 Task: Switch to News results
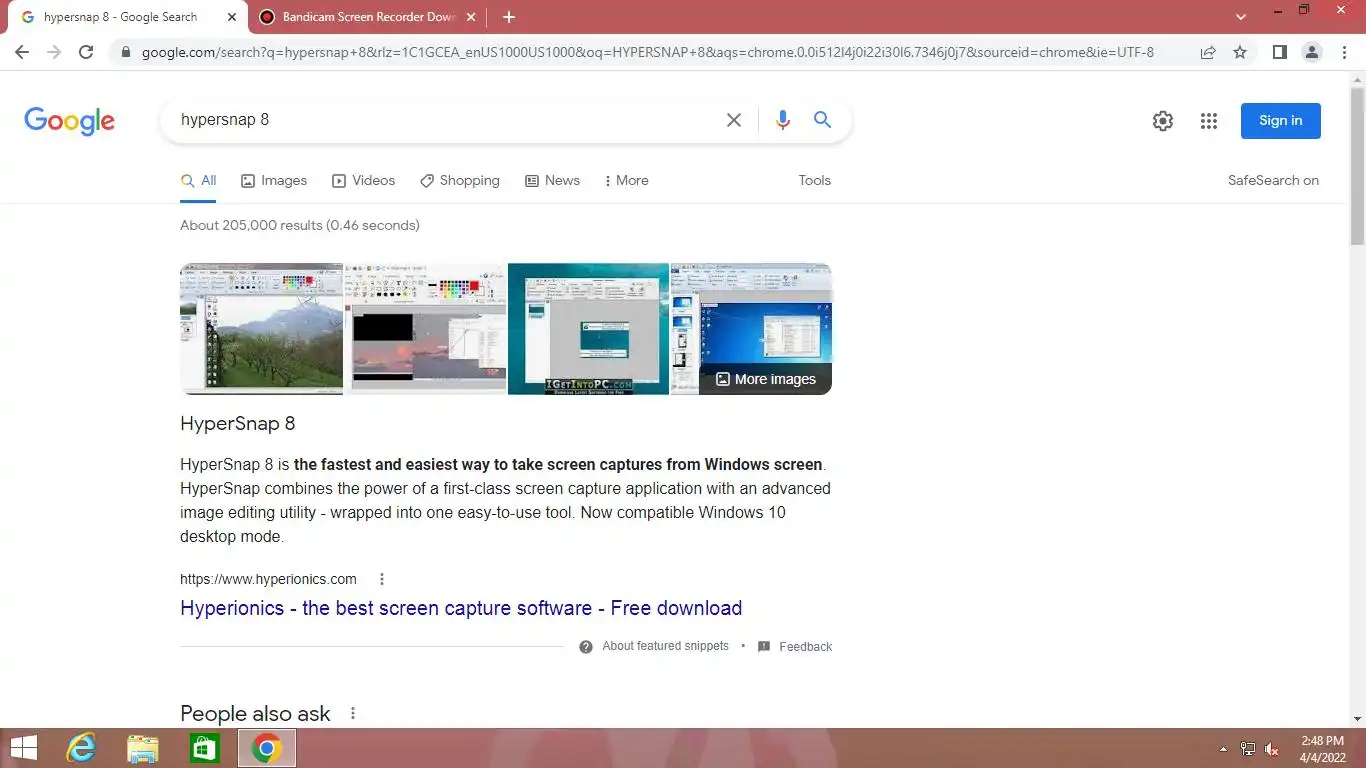(552, 181)
